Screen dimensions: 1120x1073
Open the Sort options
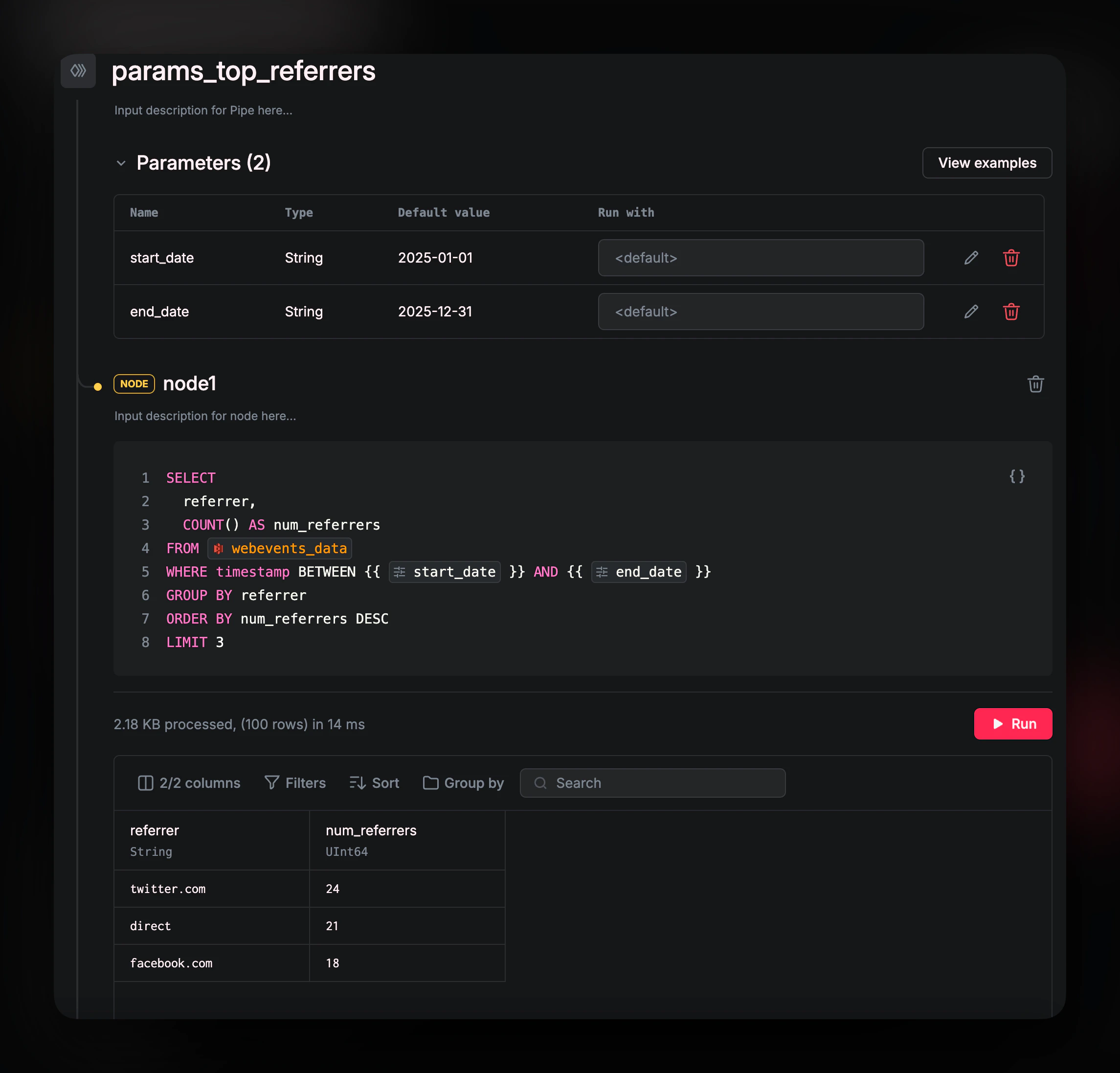(374, 783)
